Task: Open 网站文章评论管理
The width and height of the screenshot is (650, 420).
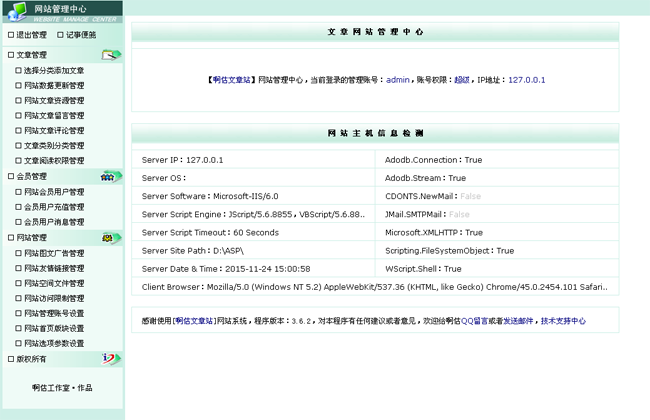Action: pyautogui.click(x=54, y=131)
